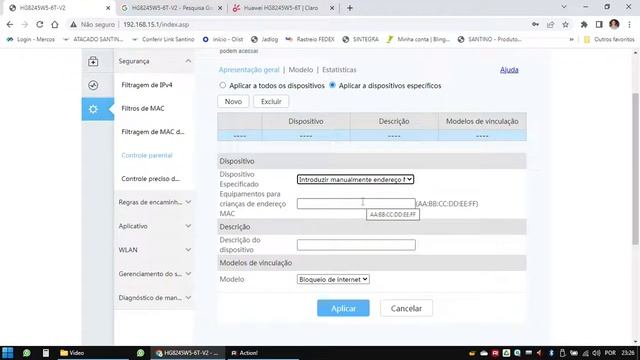Show more bookmarks with the chevron

click(x=571, y=39)
